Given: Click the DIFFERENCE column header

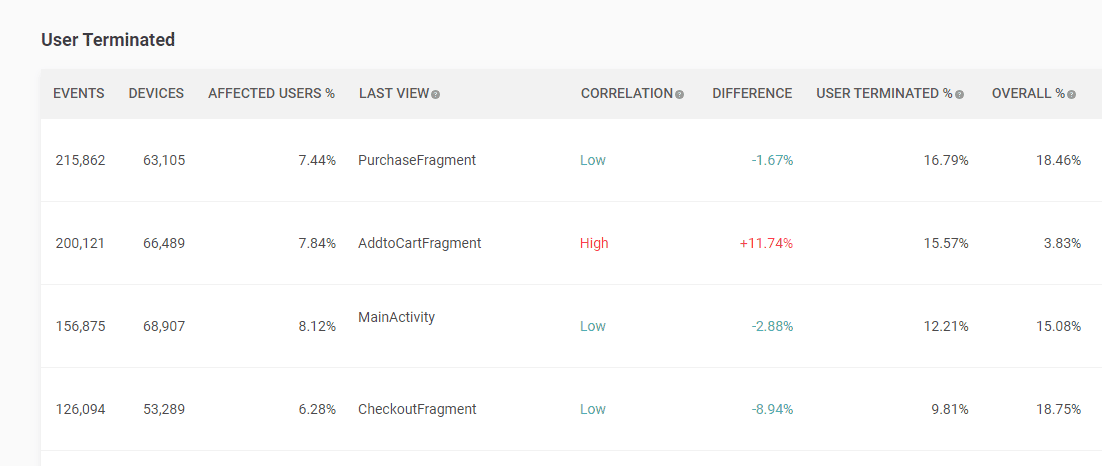Looking at the screenshot, I should [752, 93].
